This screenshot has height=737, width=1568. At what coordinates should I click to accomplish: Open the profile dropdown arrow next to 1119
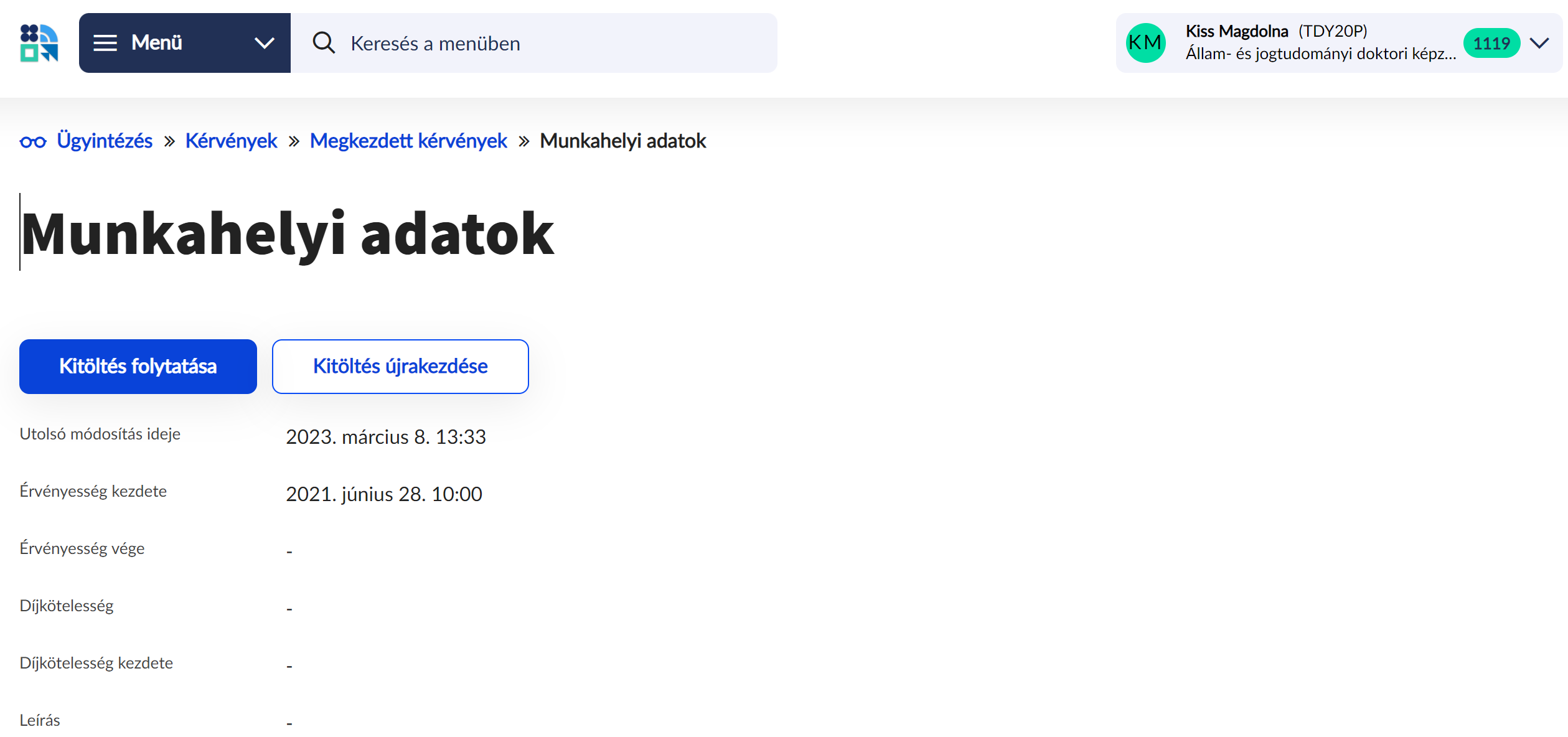coord(1538,42)
